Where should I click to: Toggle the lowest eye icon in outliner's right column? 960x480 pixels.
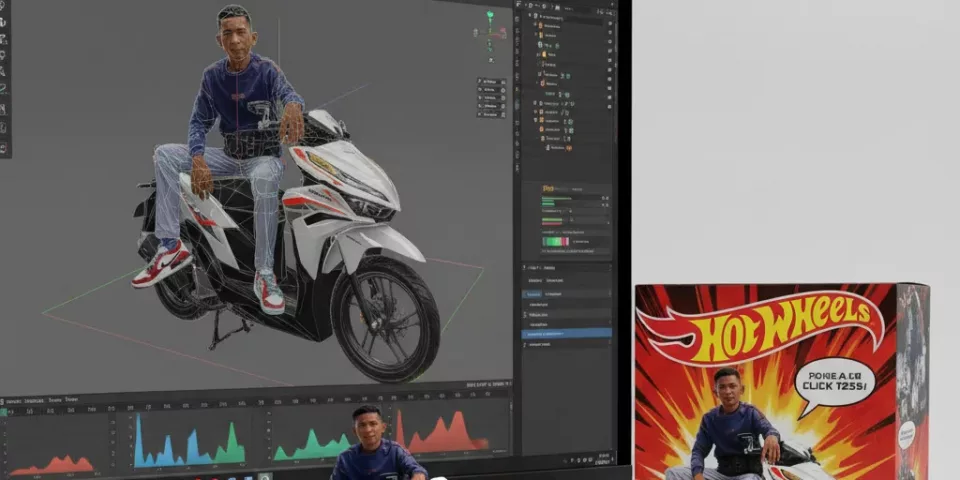(x=609, y=106)
